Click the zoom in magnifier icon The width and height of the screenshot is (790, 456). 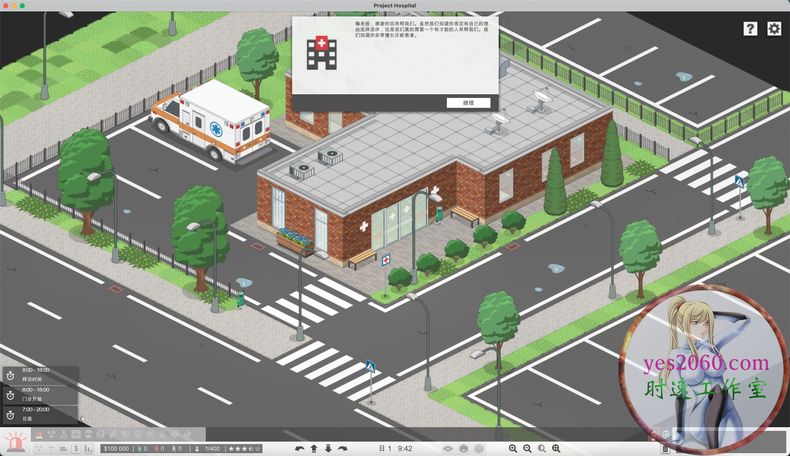pyautogui.click(x=513, y=449)
